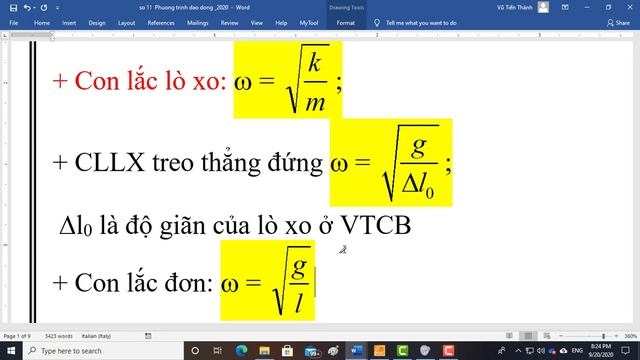Viewport: 640px width, 360px height.
Task: Open the Help tab
Action: pyautogui.click(x=281, y=23)
